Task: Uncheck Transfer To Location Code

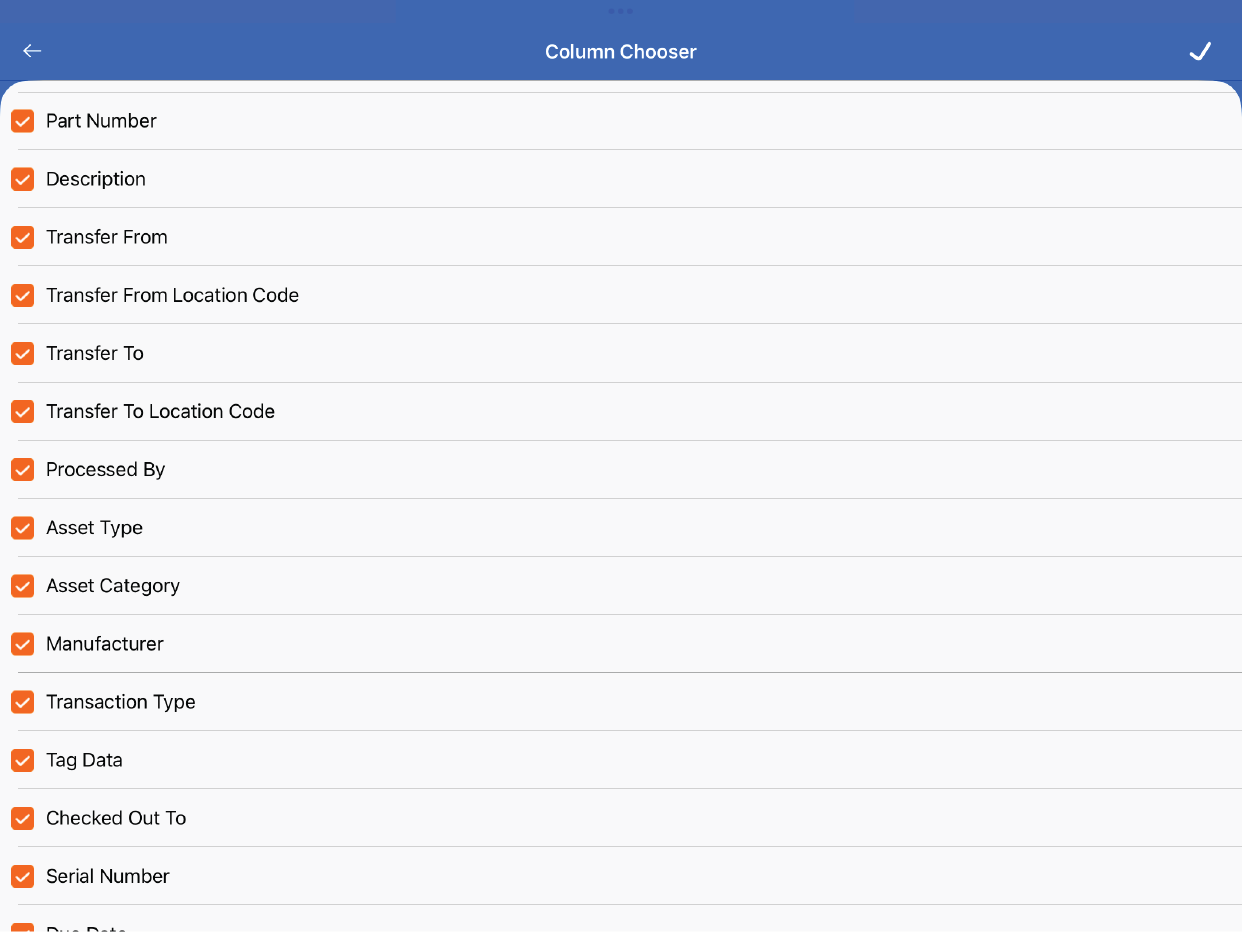Action: tap(22, 411)
